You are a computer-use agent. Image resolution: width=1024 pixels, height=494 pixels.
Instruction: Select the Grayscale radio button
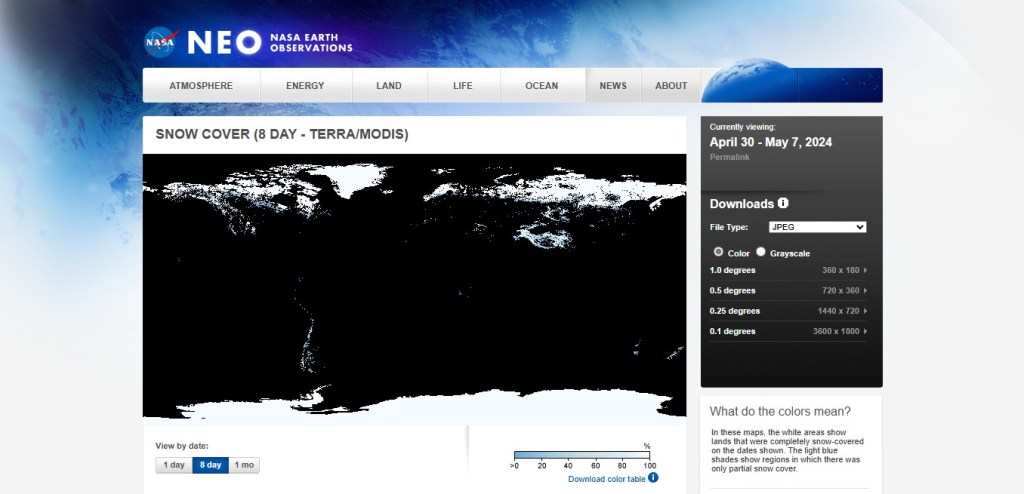(x=761, y=252)
